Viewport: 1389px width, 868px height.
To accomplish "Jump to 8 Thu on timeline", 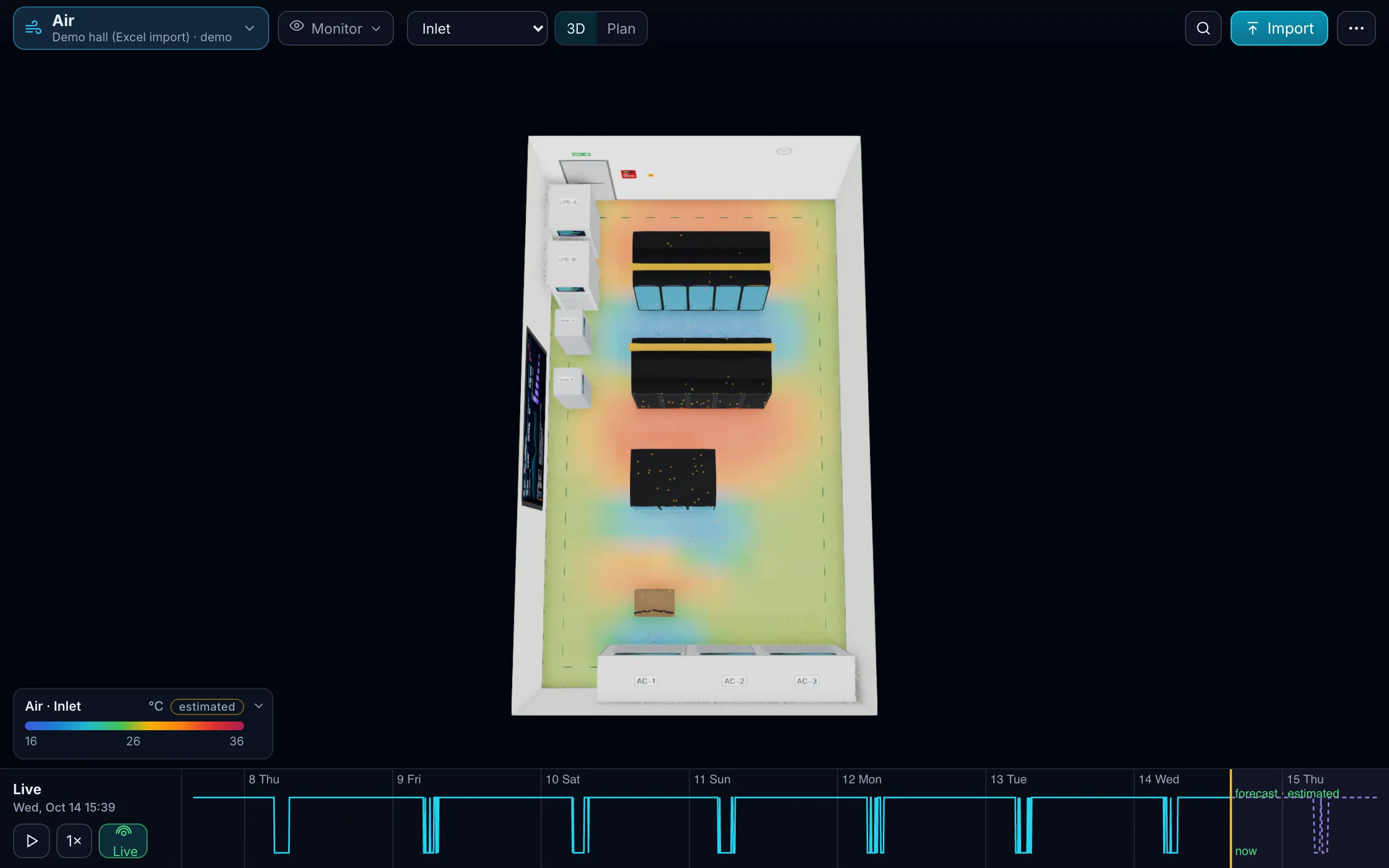I will (264, 779).
